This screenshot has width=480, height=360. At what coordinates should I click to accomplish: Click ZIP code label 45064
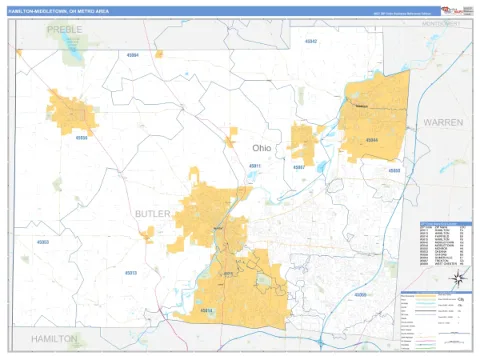pyautogui.click(x=133, y=55)
